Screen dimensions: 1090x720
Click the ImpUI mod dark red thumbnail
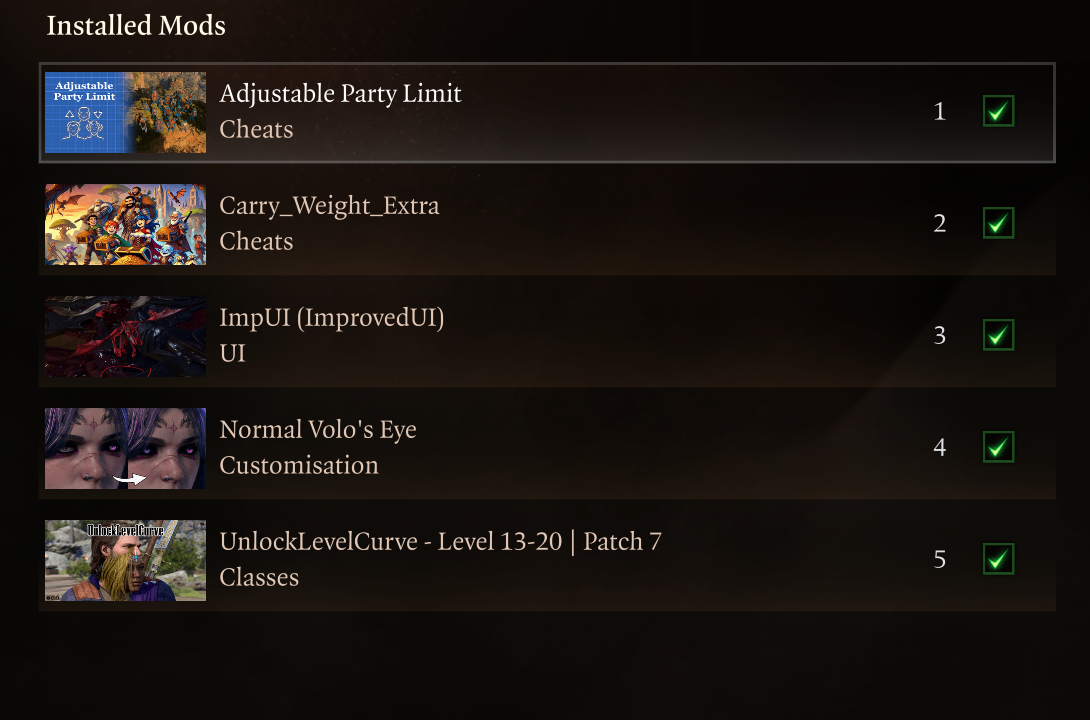point(125,336)
